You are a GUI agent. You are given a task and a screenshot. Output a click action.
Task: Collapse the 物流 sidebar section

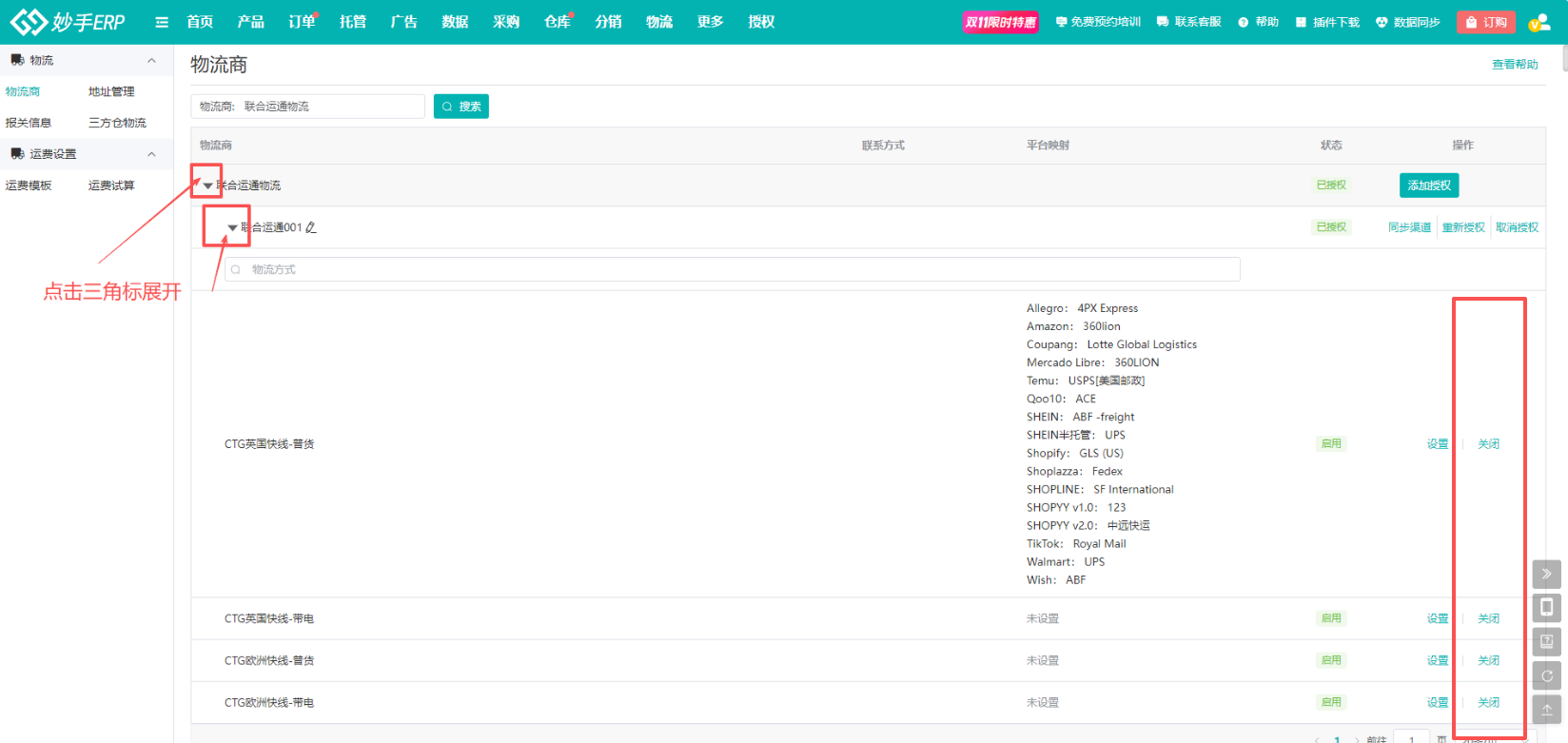coord(151,60)
